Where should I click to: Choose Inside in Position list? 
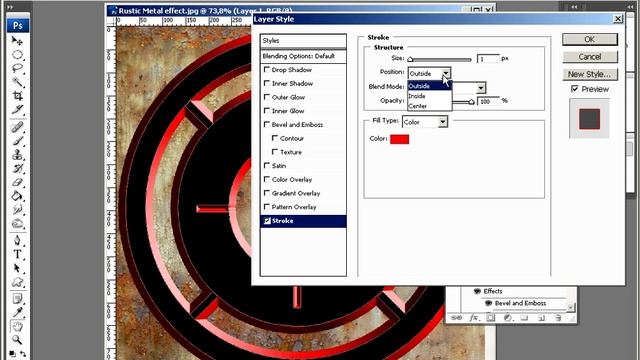(429, 96)
